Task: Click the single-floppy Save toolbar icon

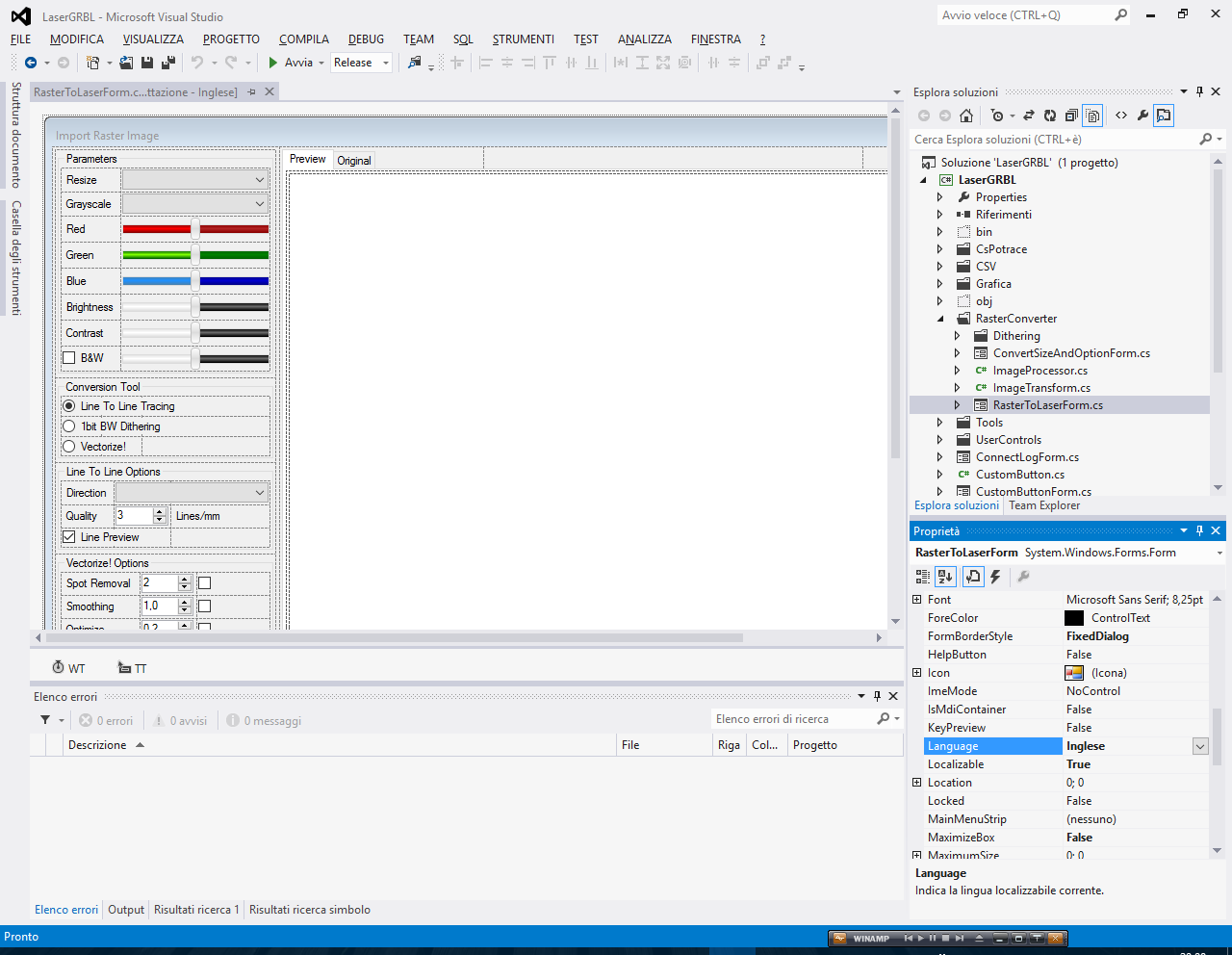Action: click(x=147, y=63)
